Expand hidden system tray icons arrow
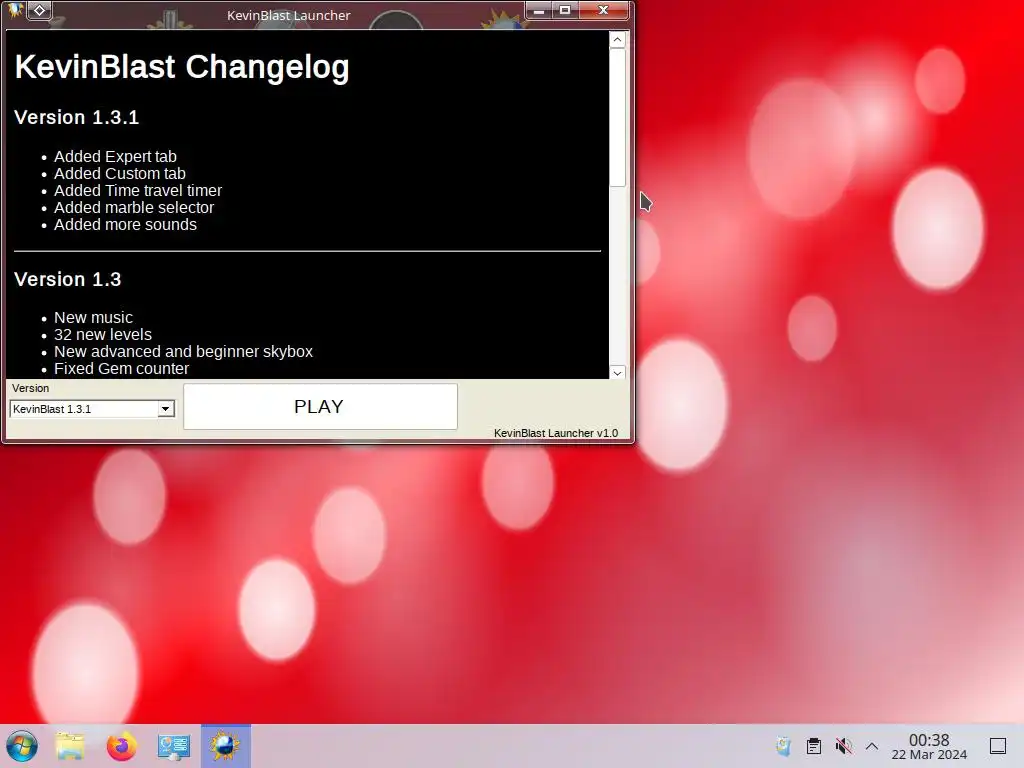The height and width of the screenshot is (768, 1024). pos(872,746)
